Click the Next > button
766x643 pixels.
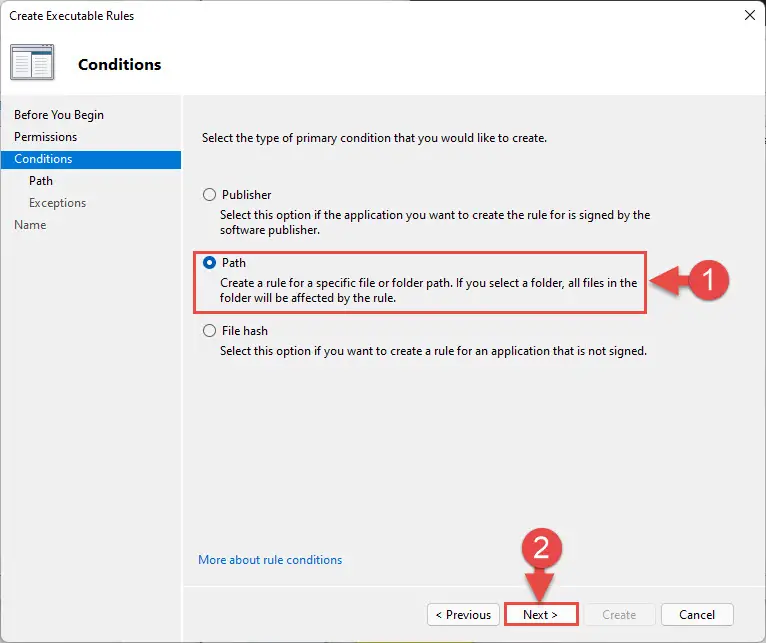click(x=541, y=614)
